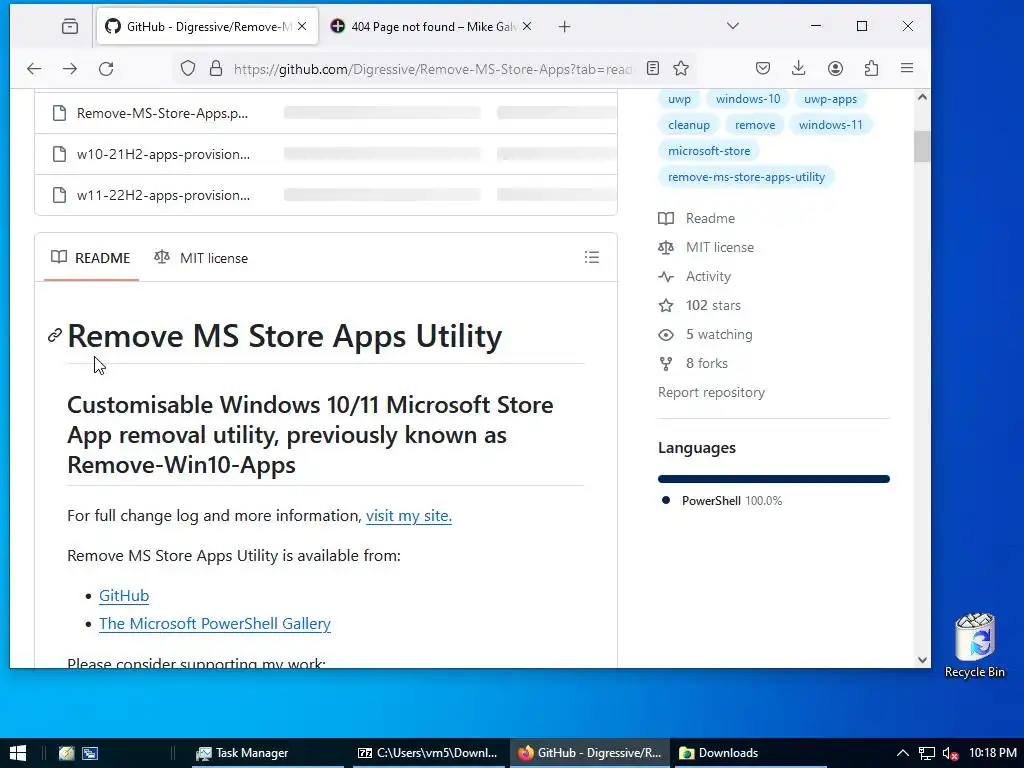
Task: Click the forward navigation arrow
Action: pyautogui.click(x=70, y=69)
